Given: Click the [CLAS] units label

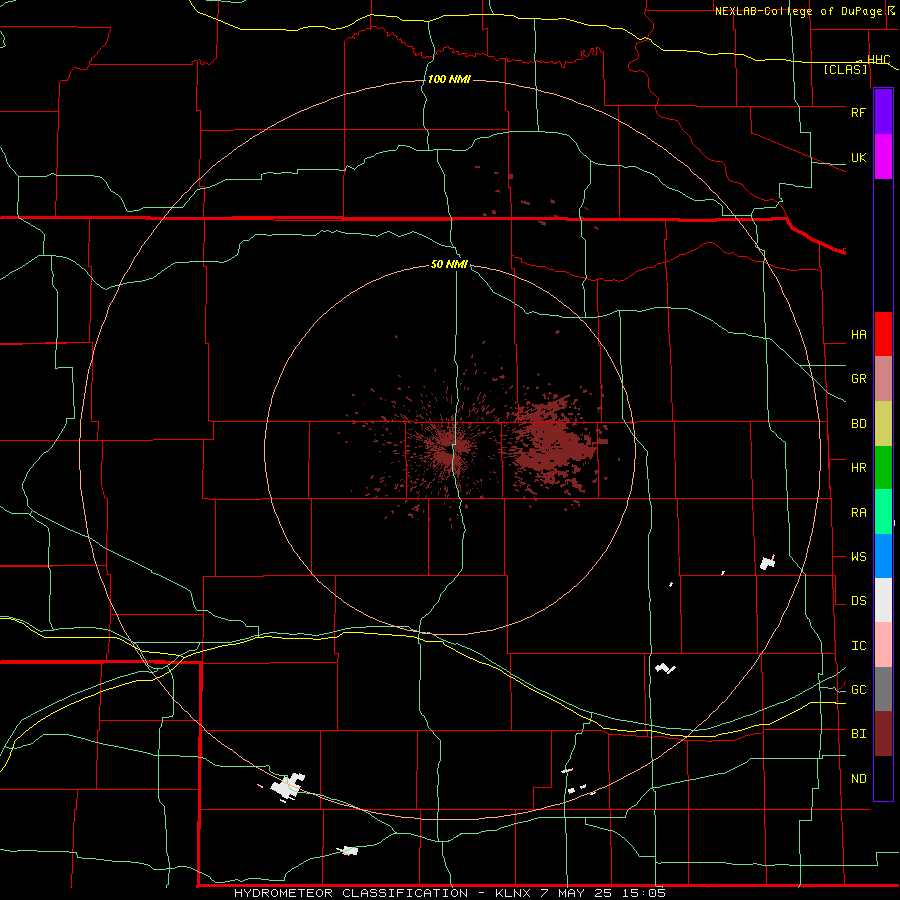Looking at the screenshot, I should point(845,69).
